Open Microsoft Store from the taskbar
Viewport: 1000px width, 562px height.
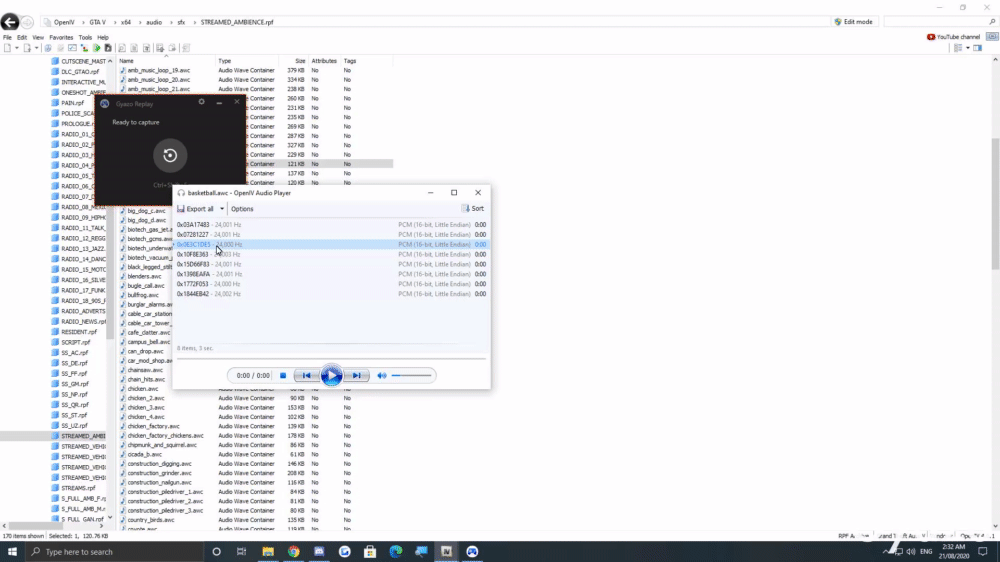(x=370, y=552)
